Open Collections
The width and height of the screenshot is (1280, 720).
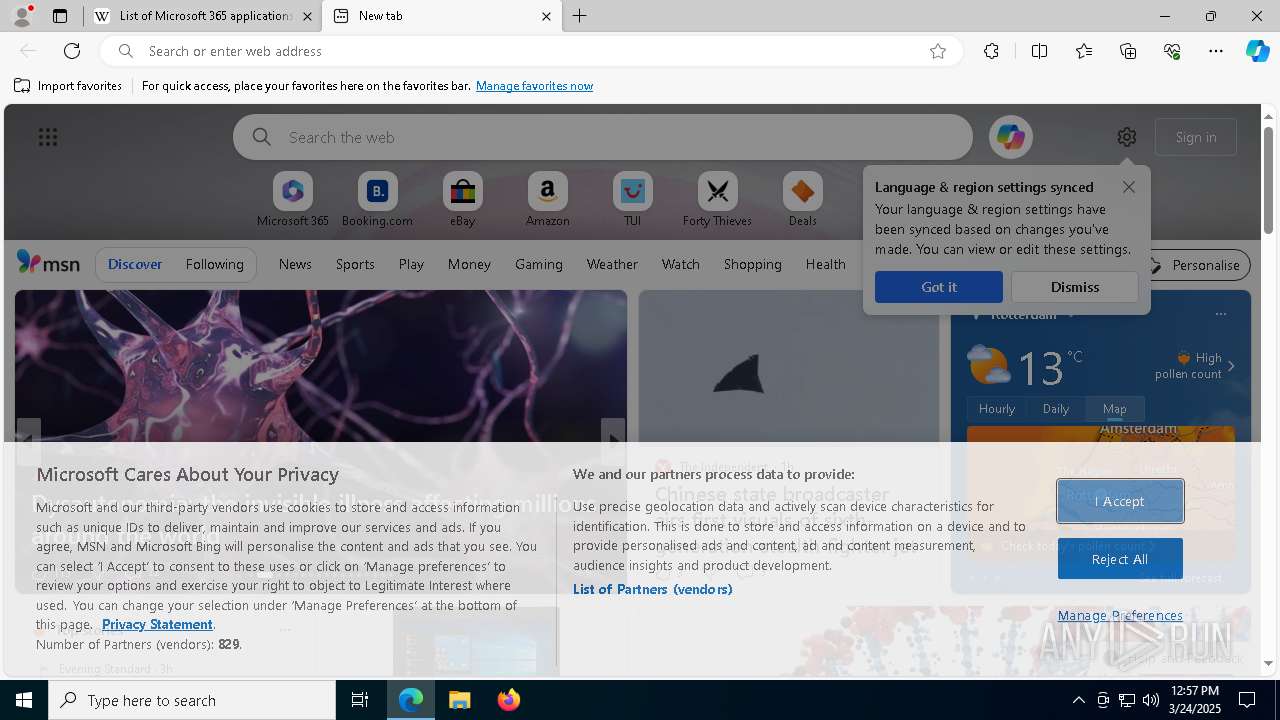pyautogui.click(x=1128, y=51)
